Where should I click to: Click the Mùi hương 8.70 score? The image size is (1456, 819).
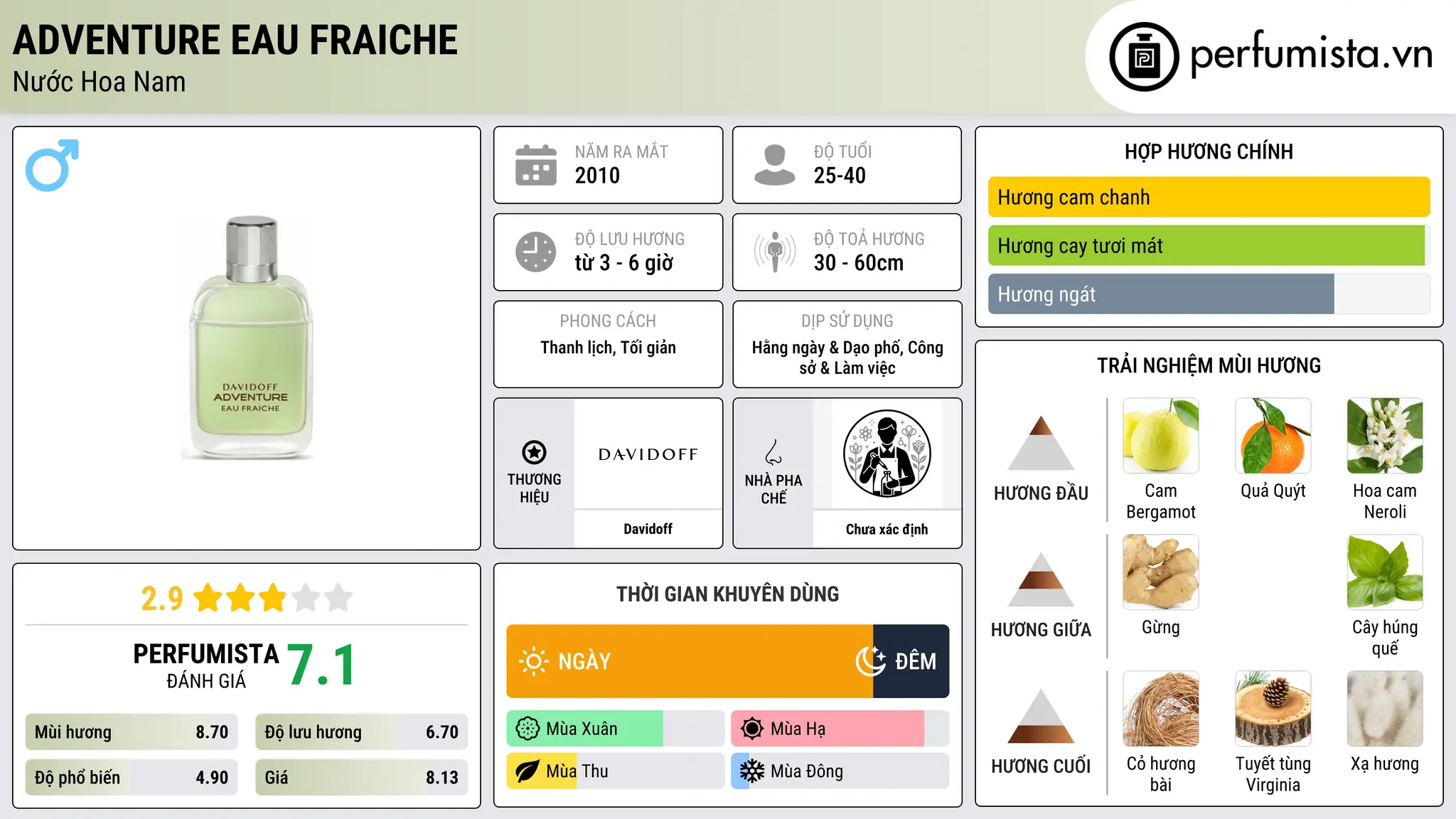coord(132,732)
